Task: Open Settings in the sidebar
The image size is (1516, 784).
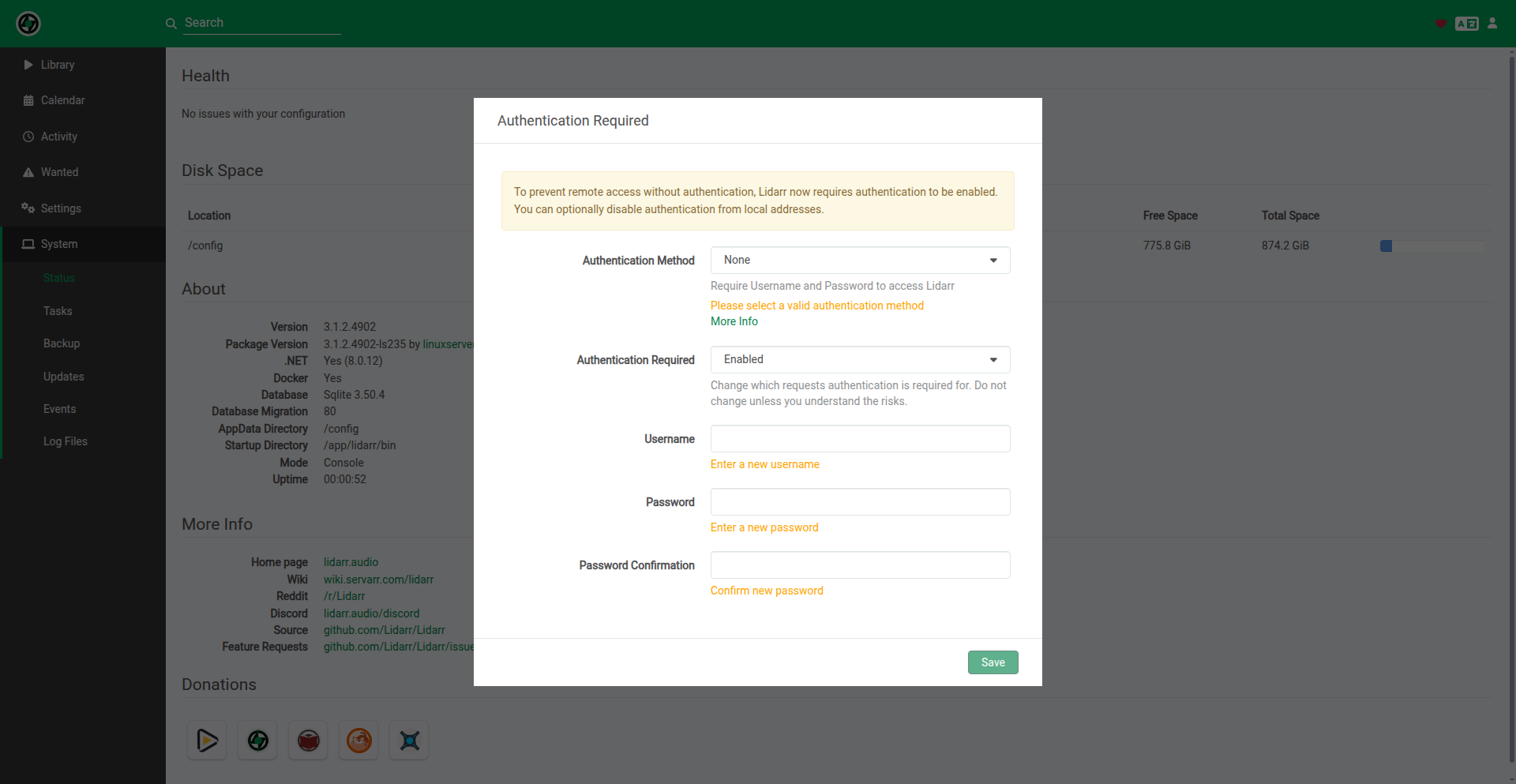Action: [x=61, y=208]
